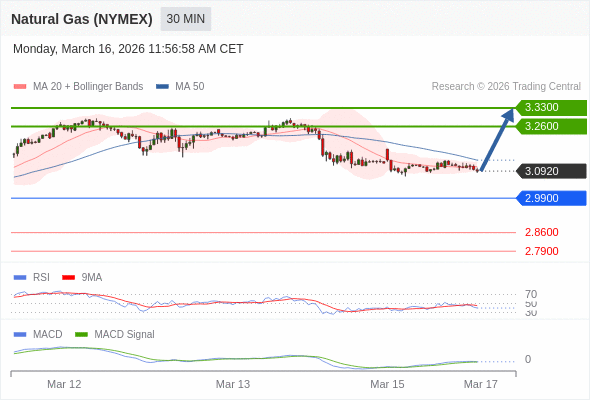Screen dimensions: 590x400
Task: Click the 9MA legend label
Action: tap(92, 278)
